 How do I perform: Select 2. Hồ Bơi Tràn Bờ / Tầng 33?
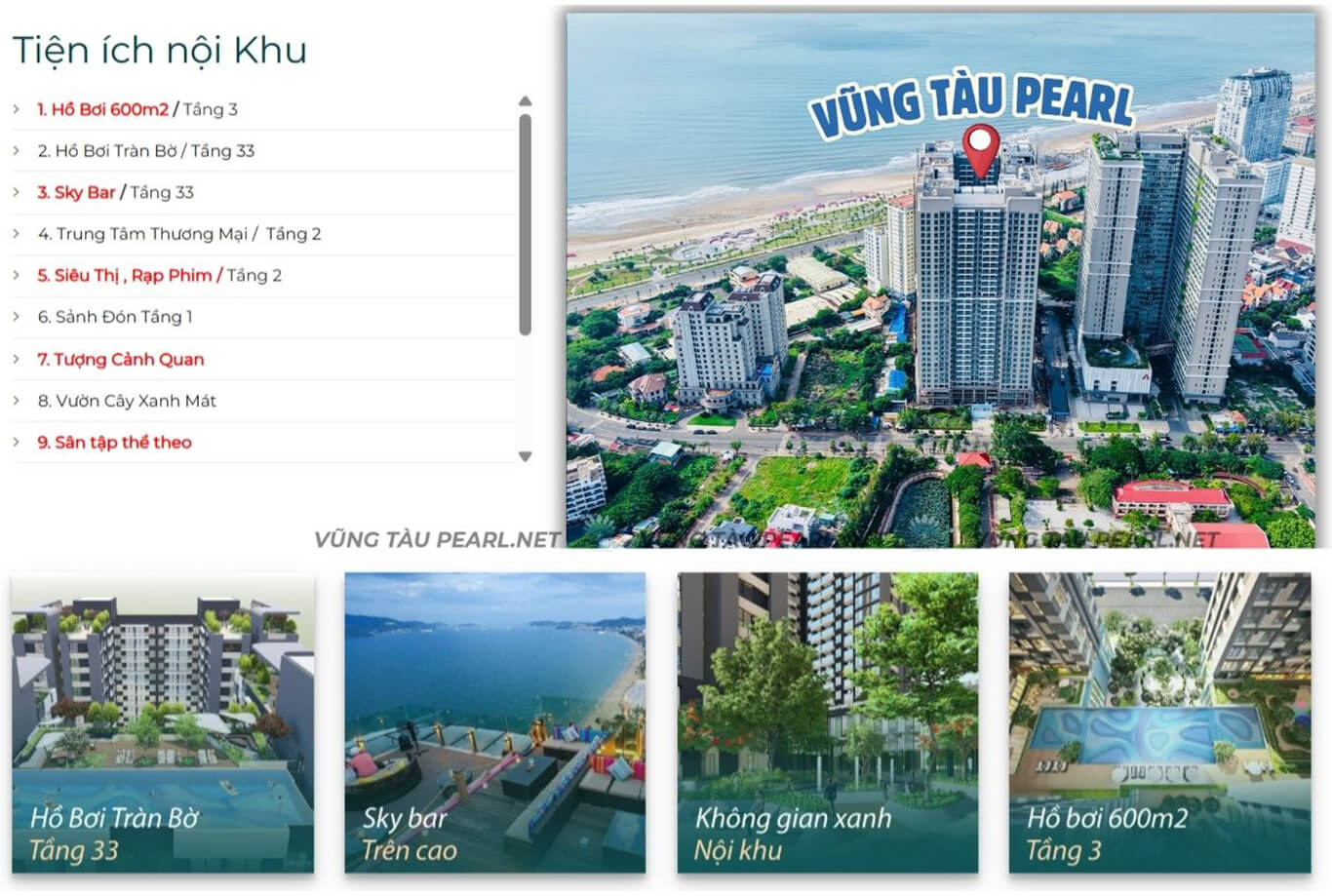pos(146,151)
